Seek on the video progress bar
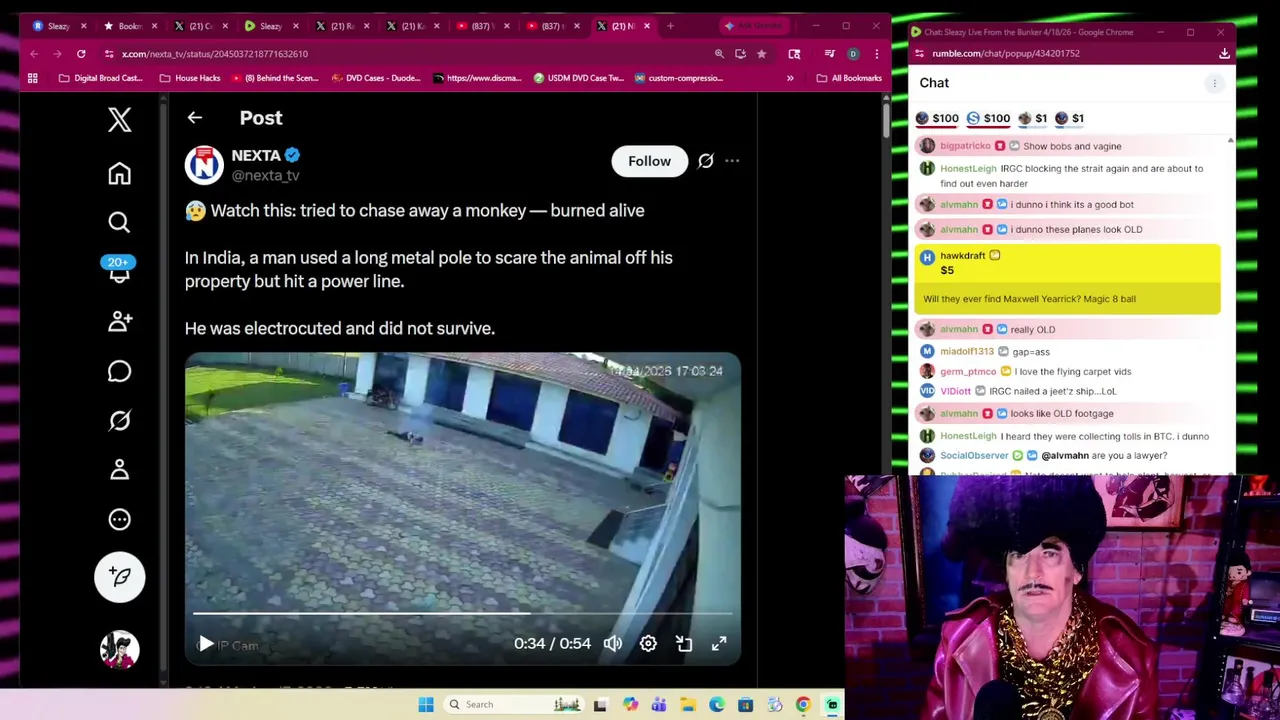Screen dimensions: 1280x720 point(462,613)
